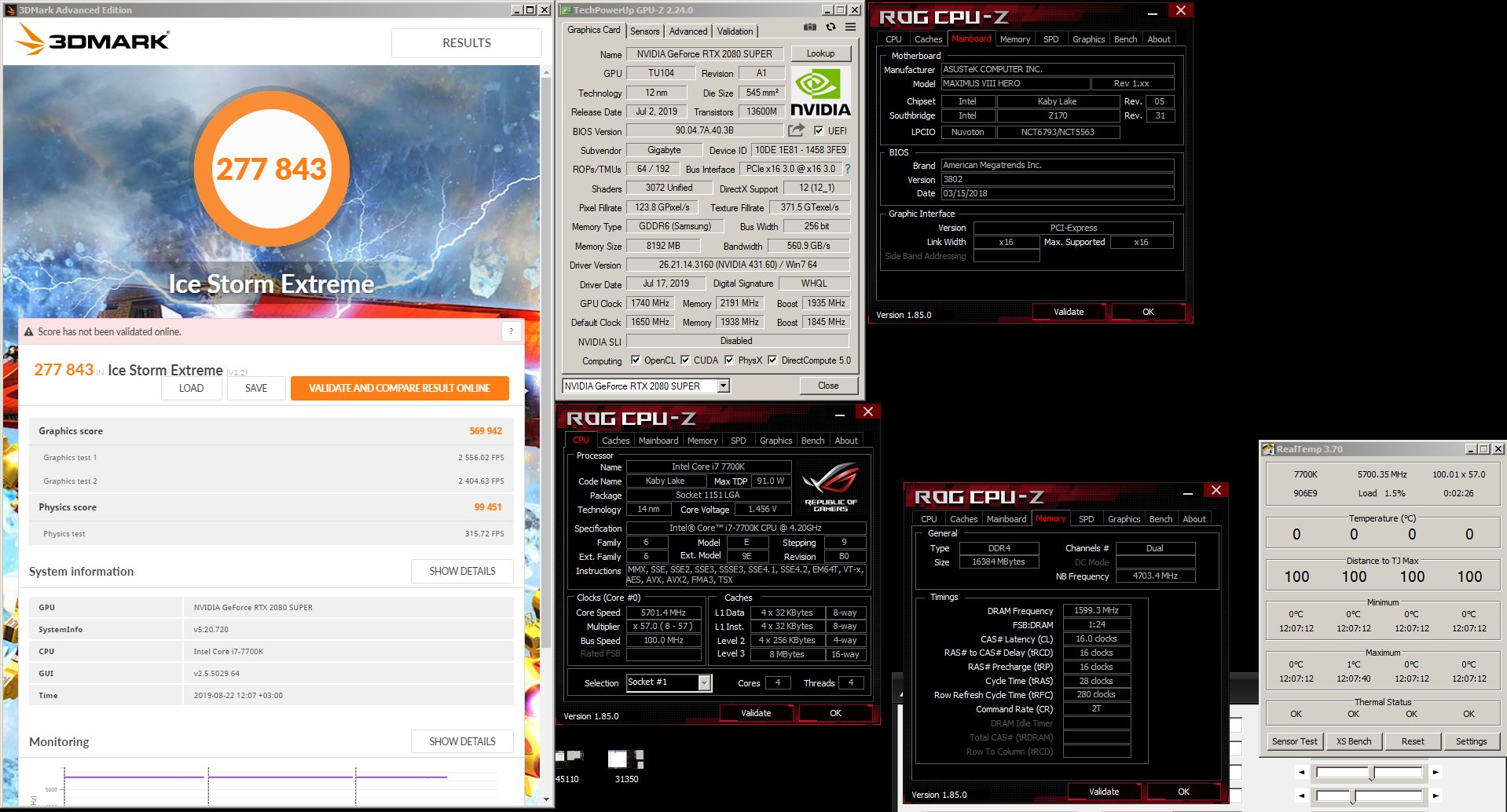
Task: Click XS Bench in RealTemp
Action: tap(1353, 741)
